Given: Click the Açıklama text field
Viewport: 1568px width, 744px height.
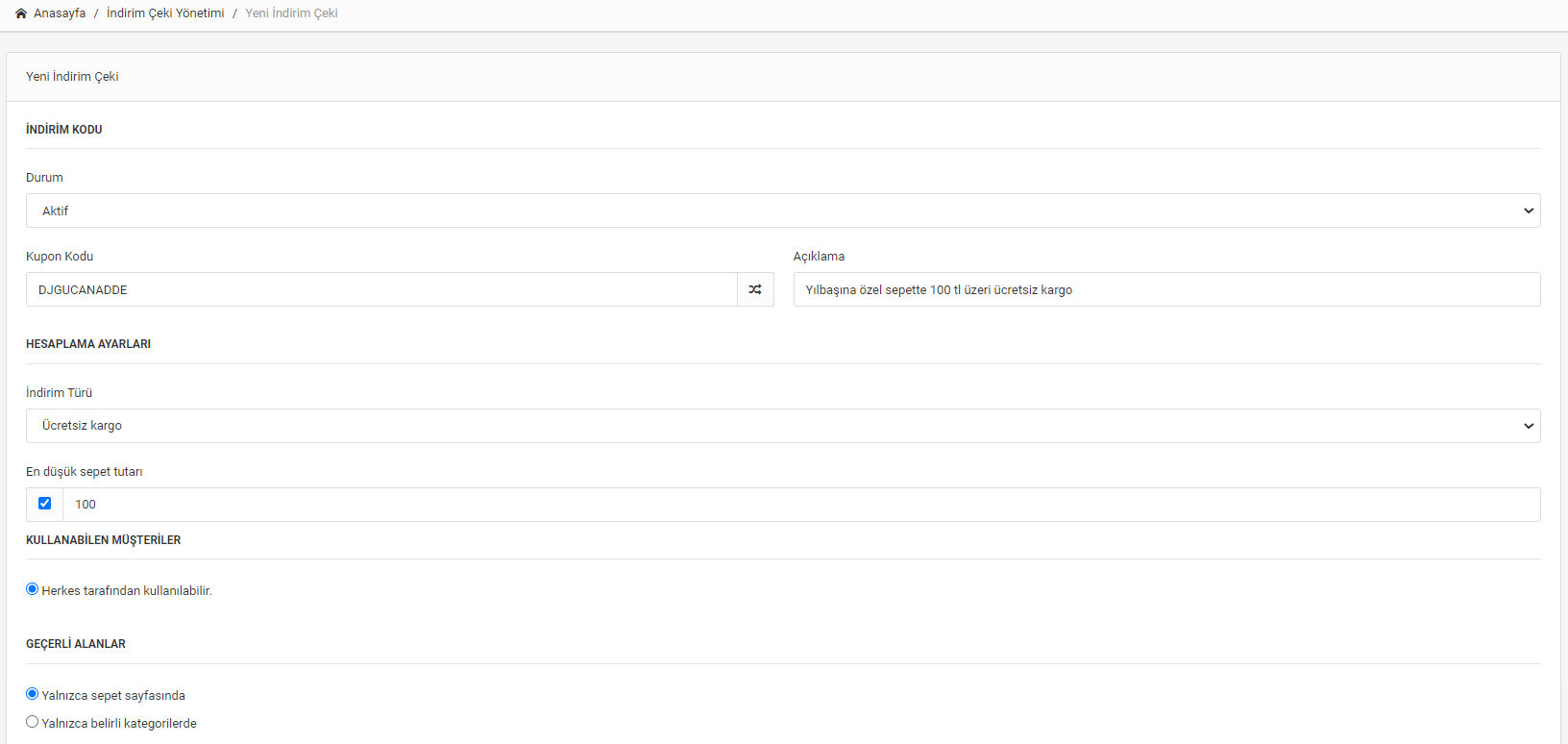Looking at the screenshot, I should point(1166,289).
